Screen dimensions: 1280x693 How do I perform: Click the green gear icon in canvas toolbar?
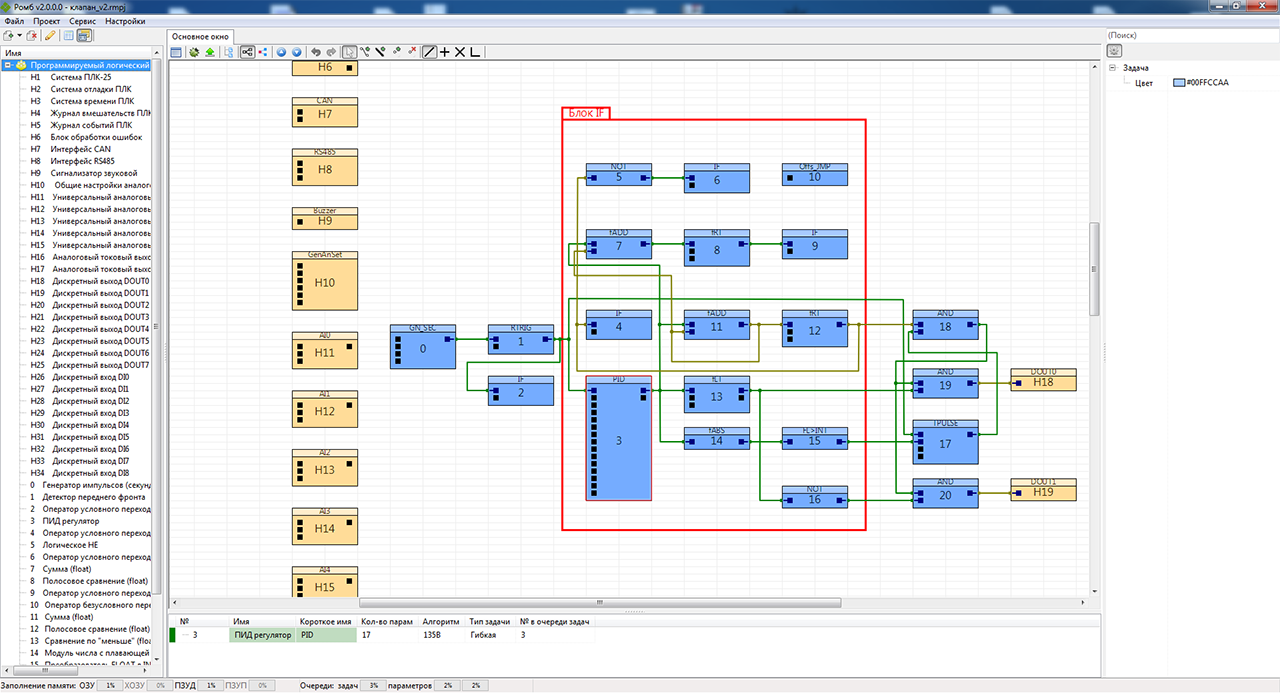[x=194, y=52]
